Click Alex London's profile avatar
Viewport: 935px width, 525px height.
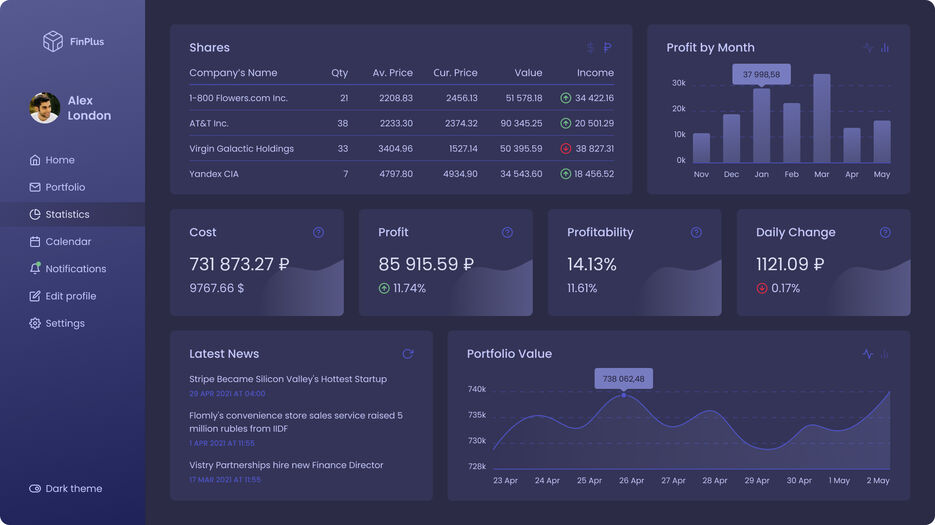[x=44, y=108]
